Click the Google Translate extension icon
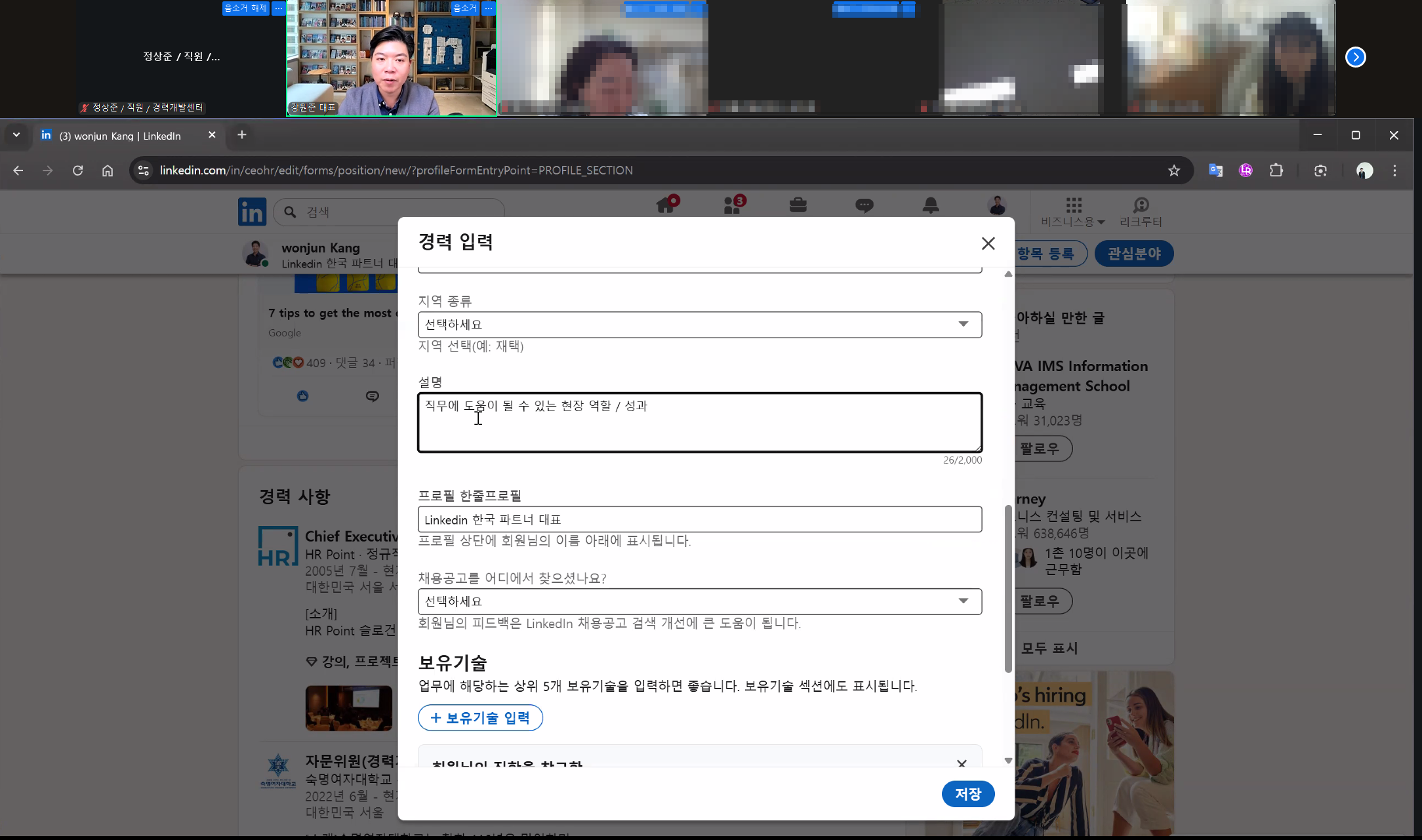 point(1215,171)
